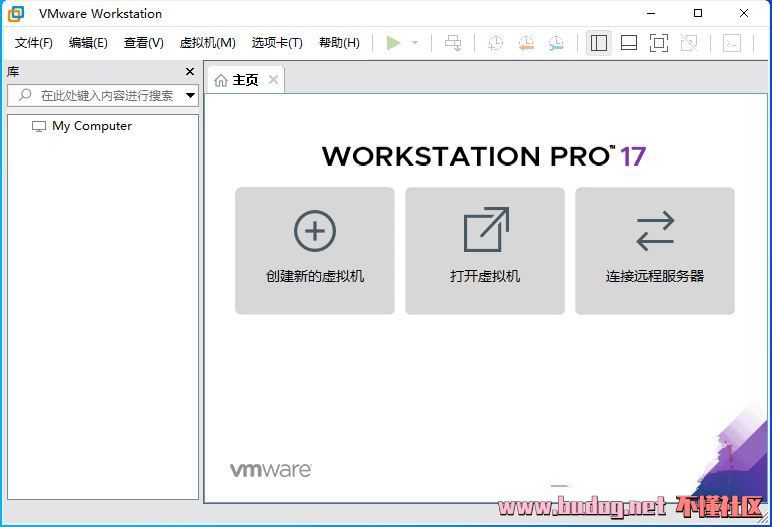Open the Snapshot Manager icon
Viewport: 772px width, 527px height.
click(556, 43)
